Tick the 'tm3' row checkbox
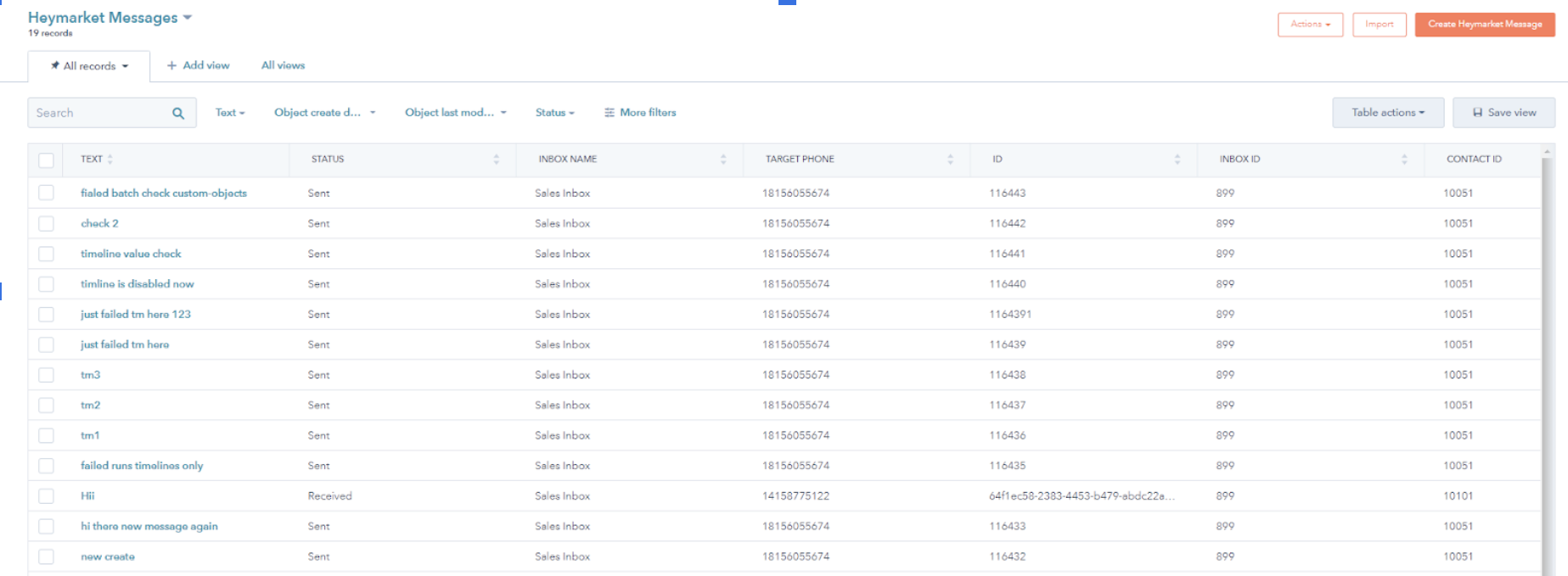 [47, 375]
